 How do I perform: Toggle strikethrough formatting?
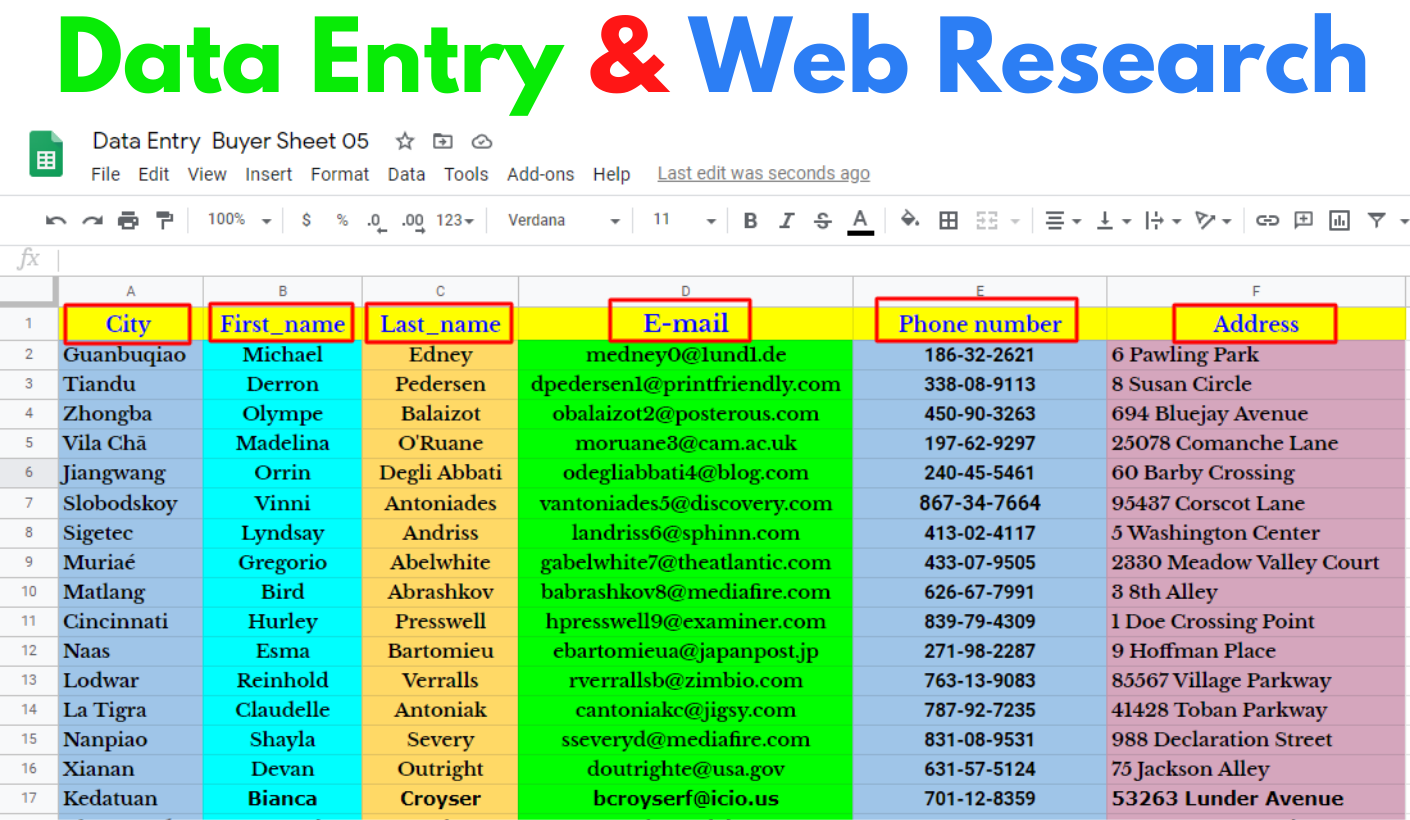coord(822,220)
